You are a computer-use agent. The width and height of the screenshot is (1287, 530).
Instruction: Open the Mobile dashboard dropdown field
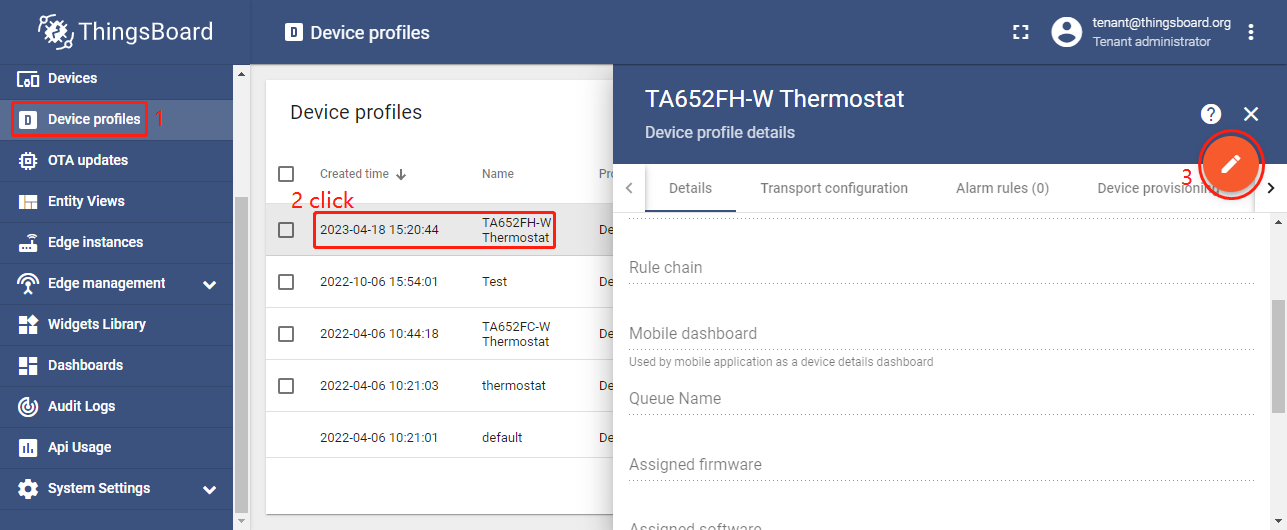point(941,334)
